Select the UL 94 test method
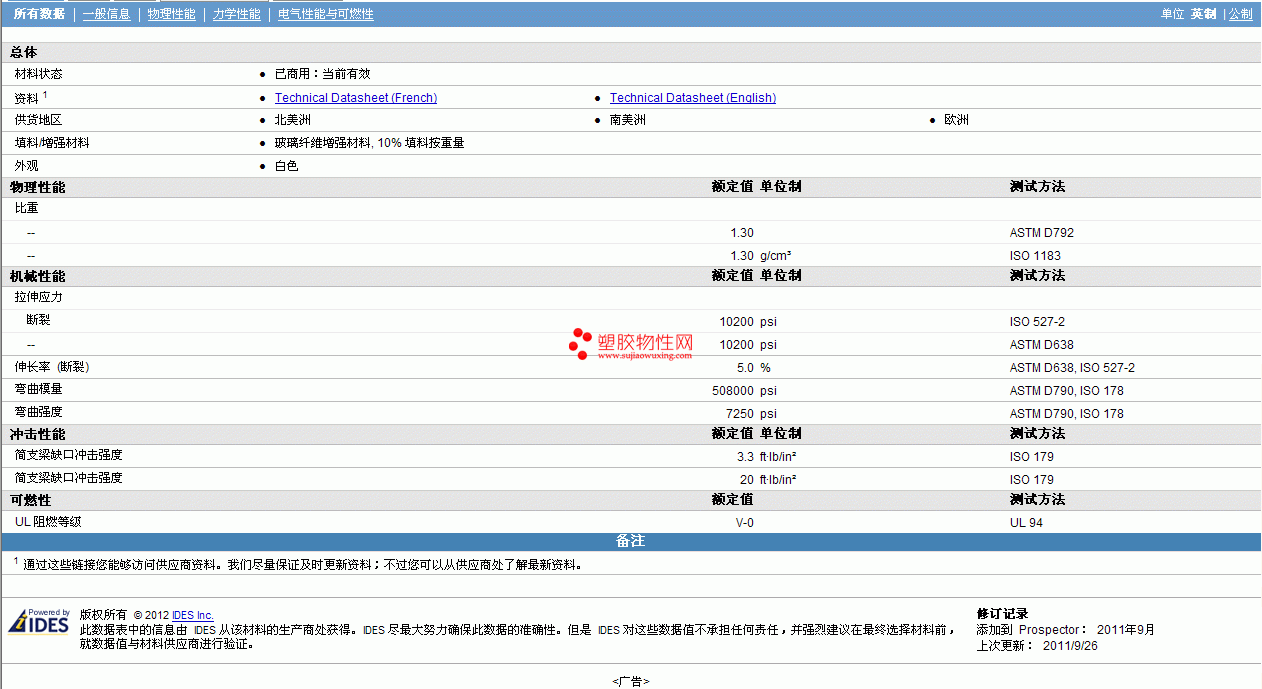The width and height of the screenshot is (1262, 689). click(x=1027, y=523)
